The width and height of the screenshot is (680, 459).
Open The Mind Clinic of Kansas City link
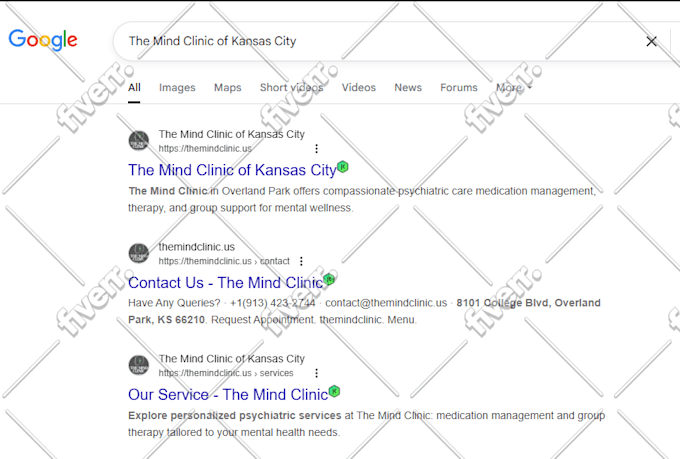coord(232,170)
